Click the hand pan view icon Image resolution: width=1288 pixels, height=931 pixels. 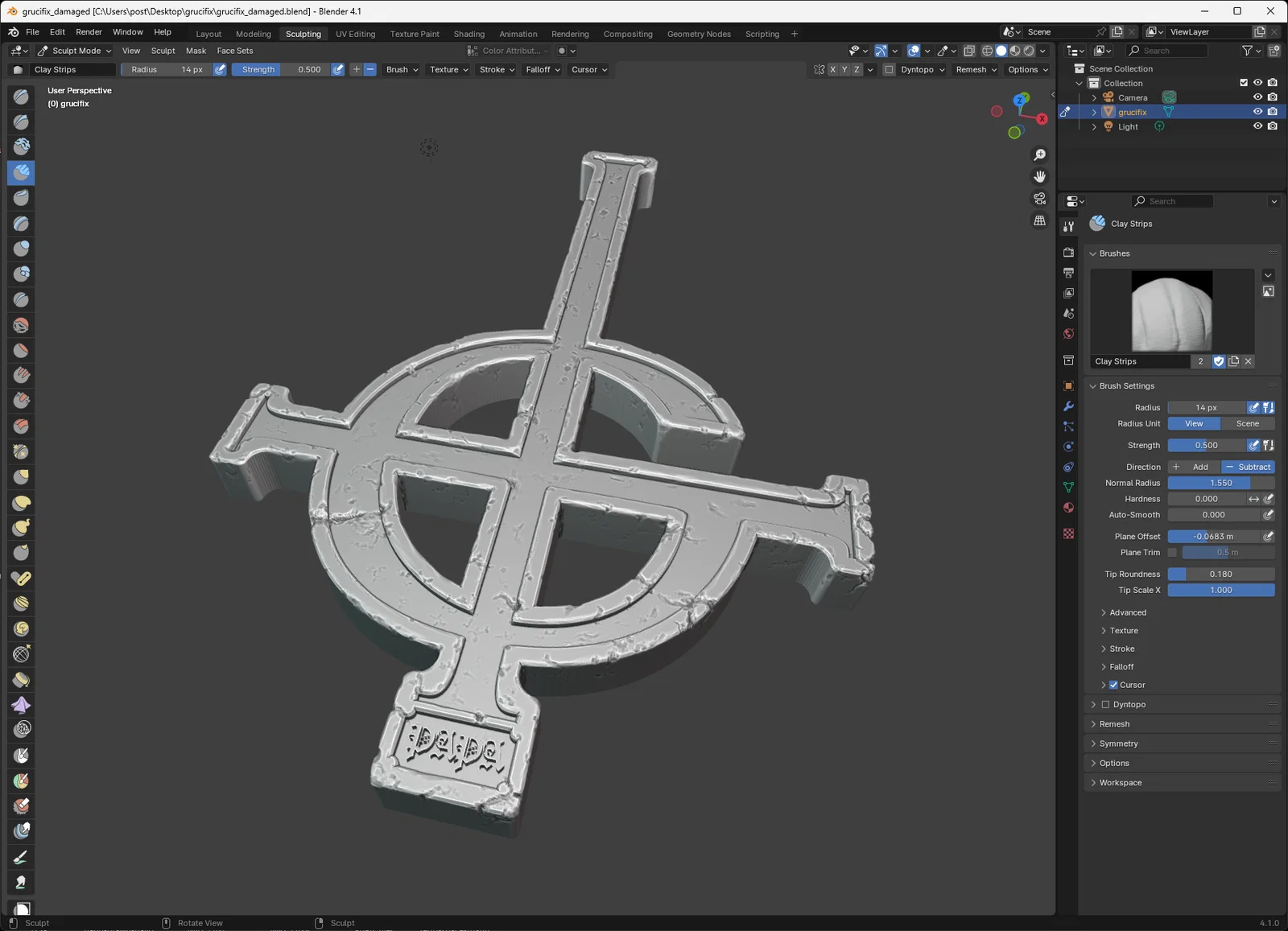pyautogui.click(x=1040, y=176)
